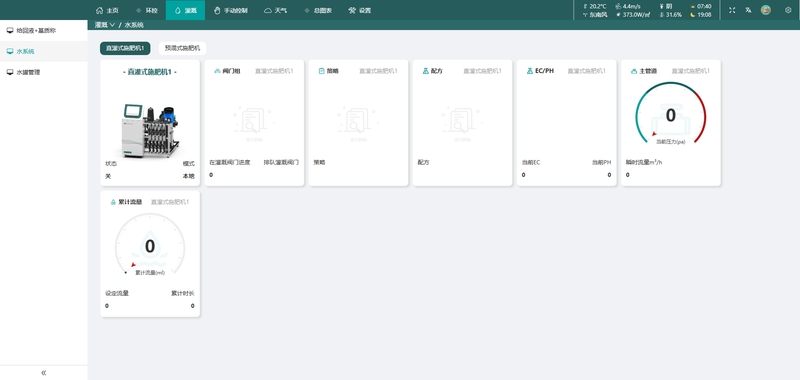800x380 pixels.
Task: Select the 灌溉 irrigation tab
Action: 185,10
